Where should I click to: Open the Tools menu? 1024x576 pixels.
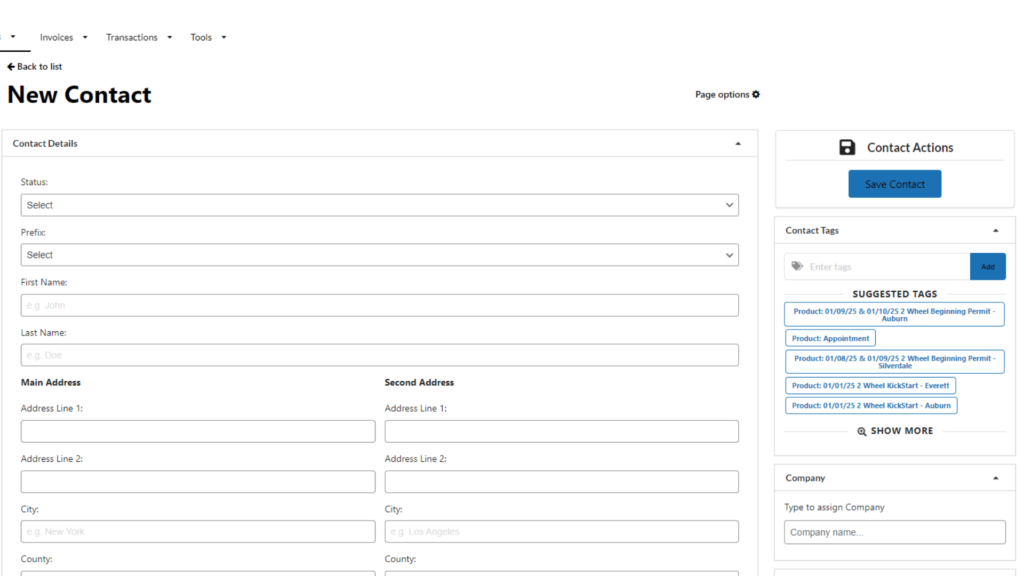point(208,38)
